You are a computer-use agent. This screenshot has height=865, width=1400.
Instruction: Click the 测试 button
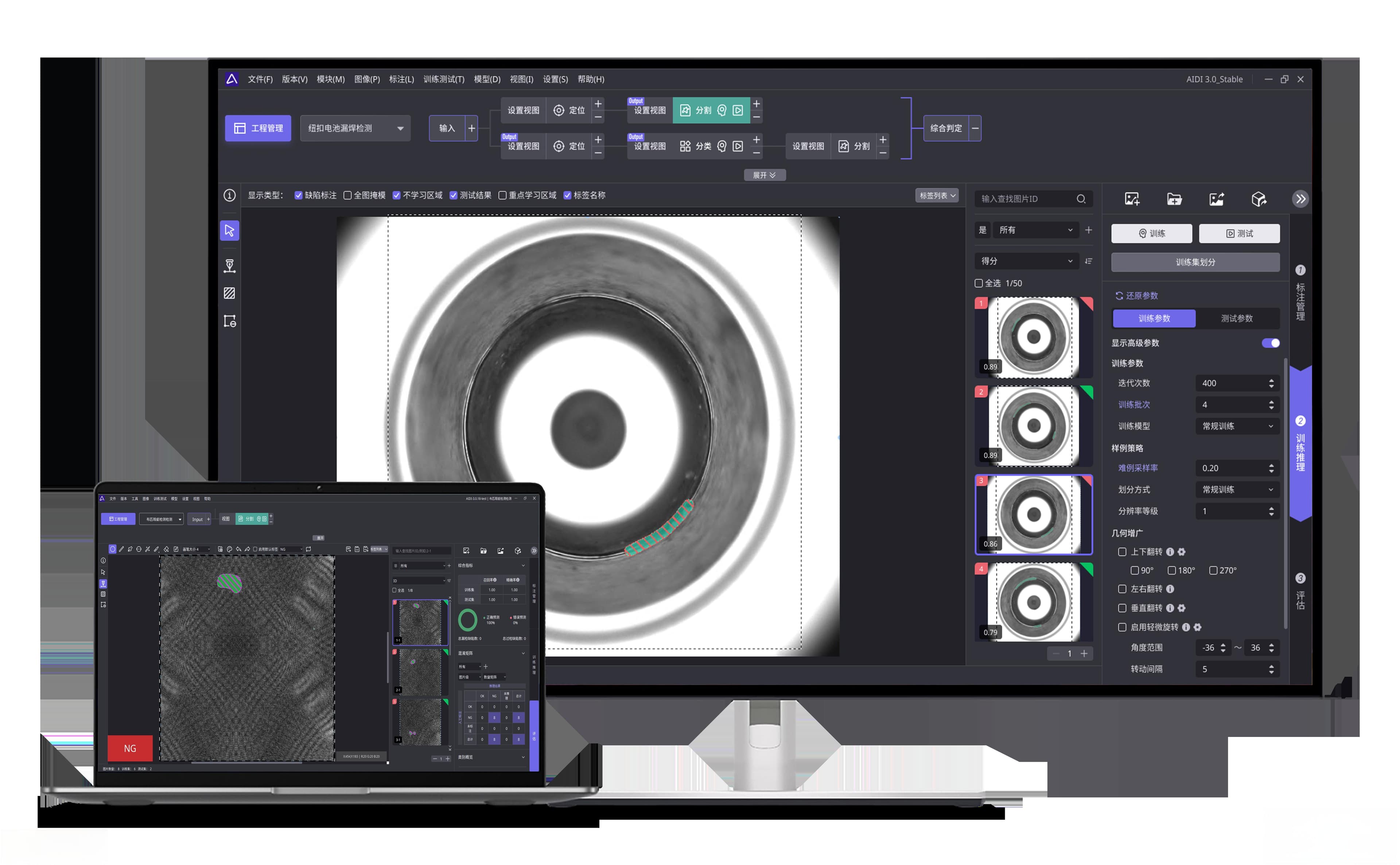click(1239, 233)
